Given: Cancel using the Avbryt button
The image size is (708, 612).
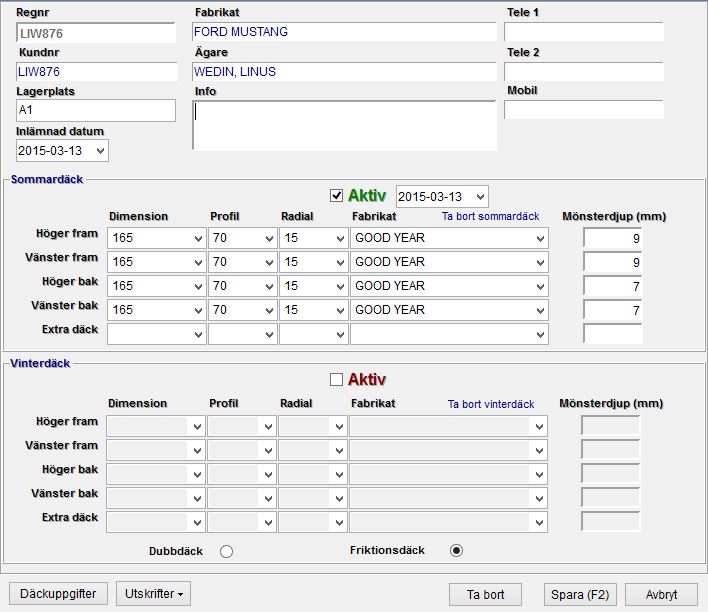Looking at the screenshot, I should [661, 594].
